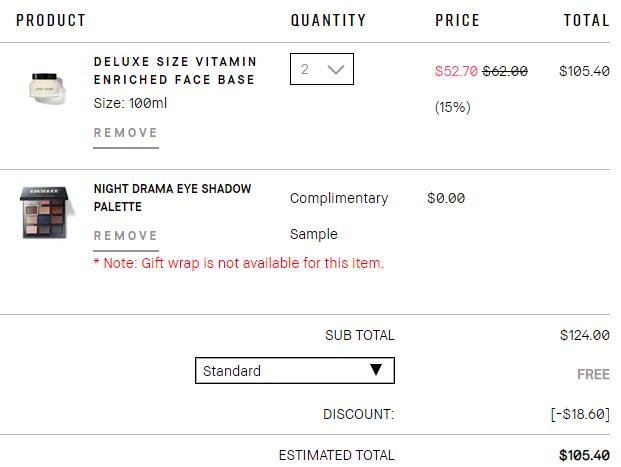The width and height of the screenshot is (621, 467).
Task: Click the Night Drama palette product image
Action: click(x=47, y=212)
